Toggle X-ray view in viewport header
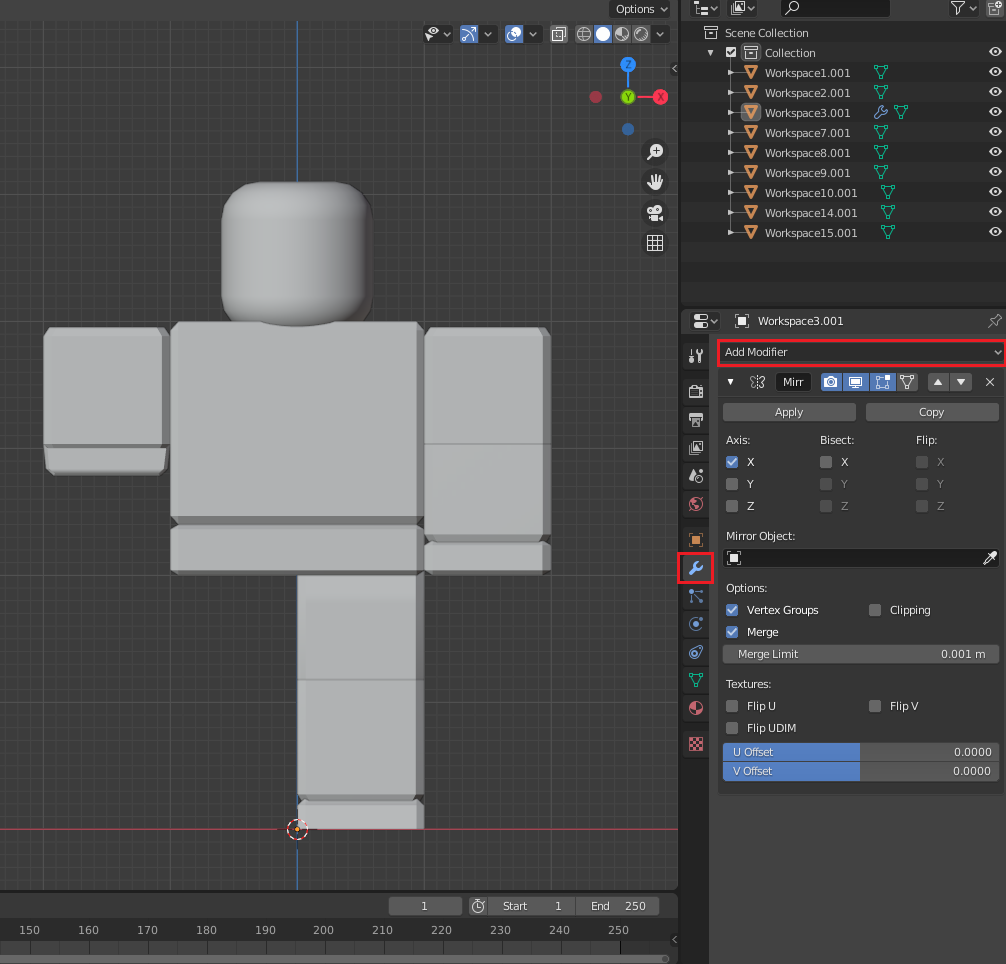 [x=559, y=34]
